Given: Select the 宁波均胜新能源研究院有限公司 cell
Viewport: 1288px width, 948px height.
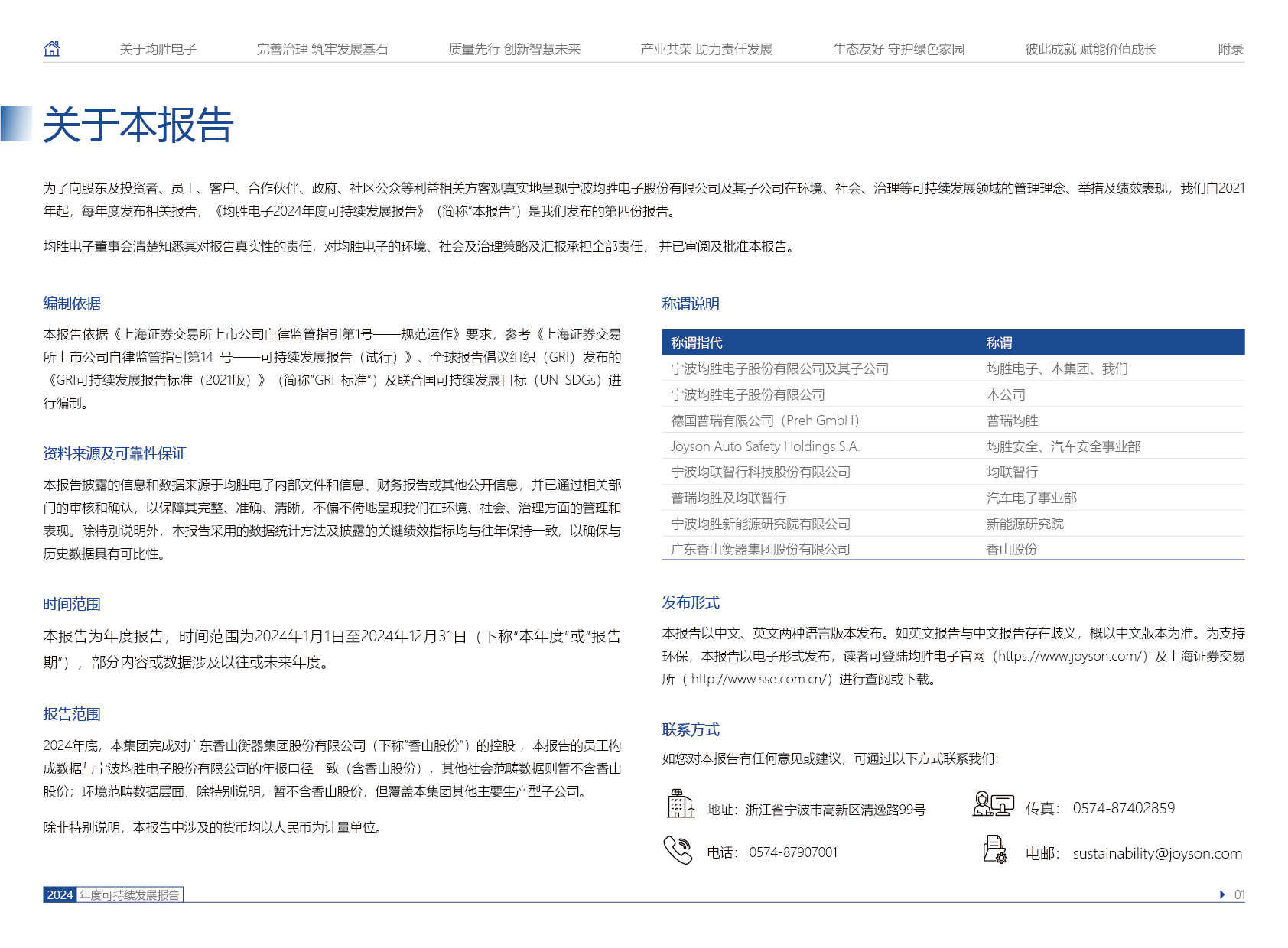Looking at the screenshot, I should point(761,524).
